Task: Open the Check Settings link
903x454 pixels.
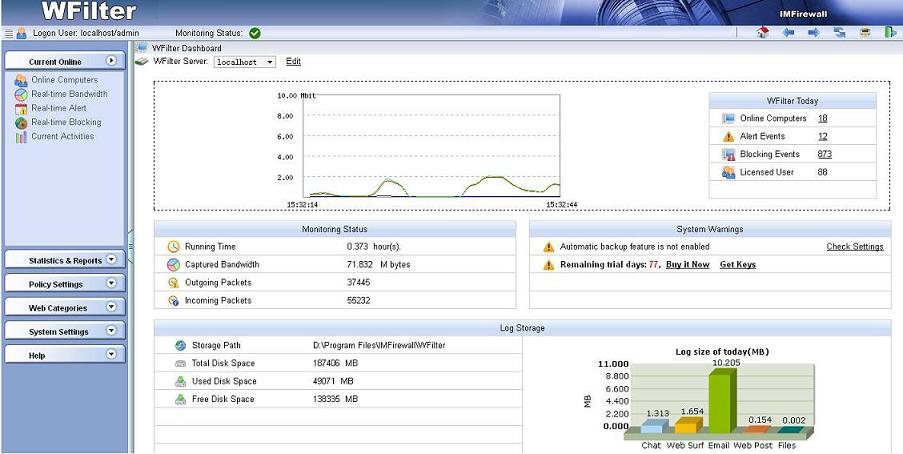Action: (x=855, y=247)
